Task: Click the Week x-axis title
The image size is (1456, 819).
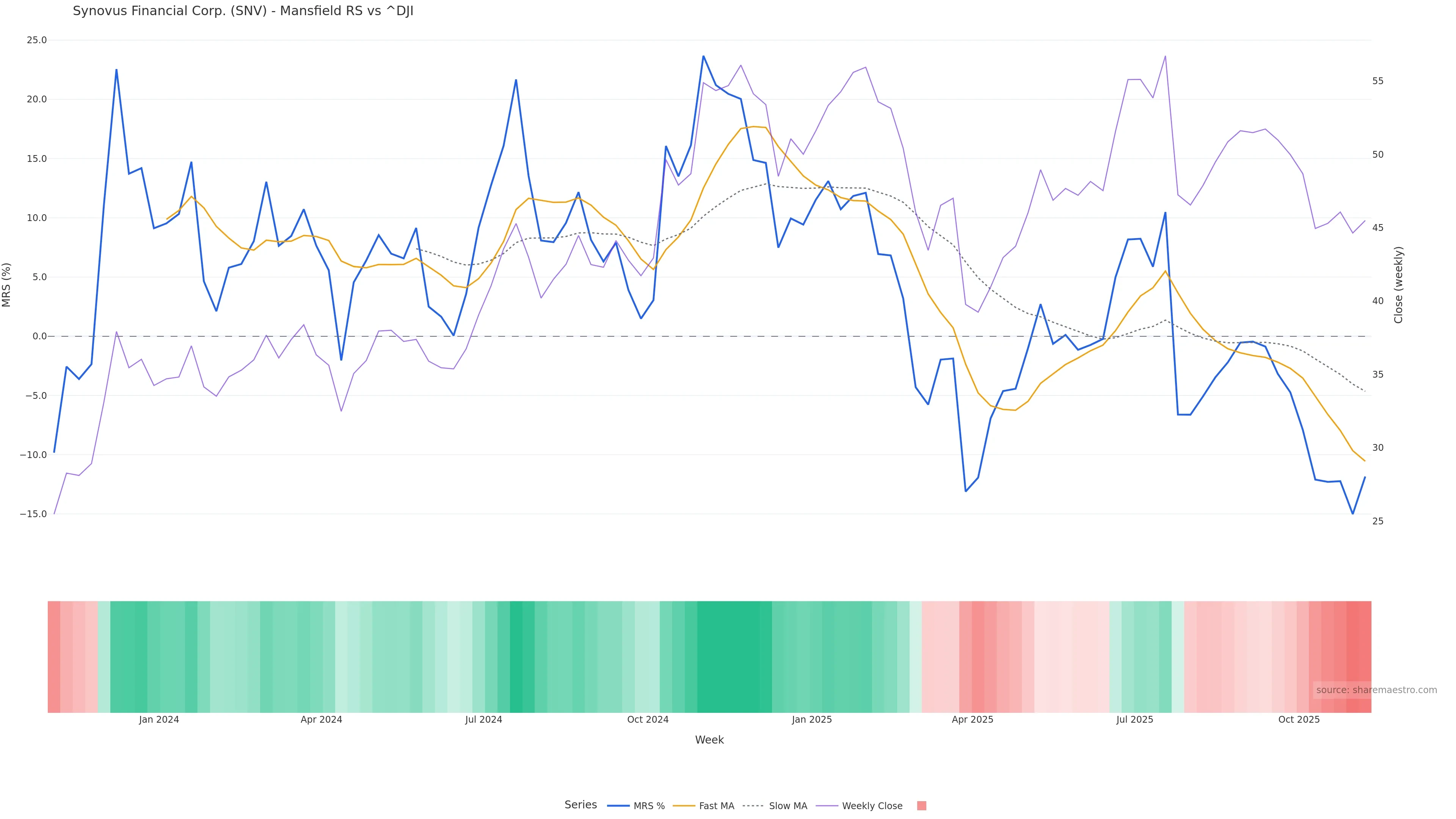Action: 709,741
